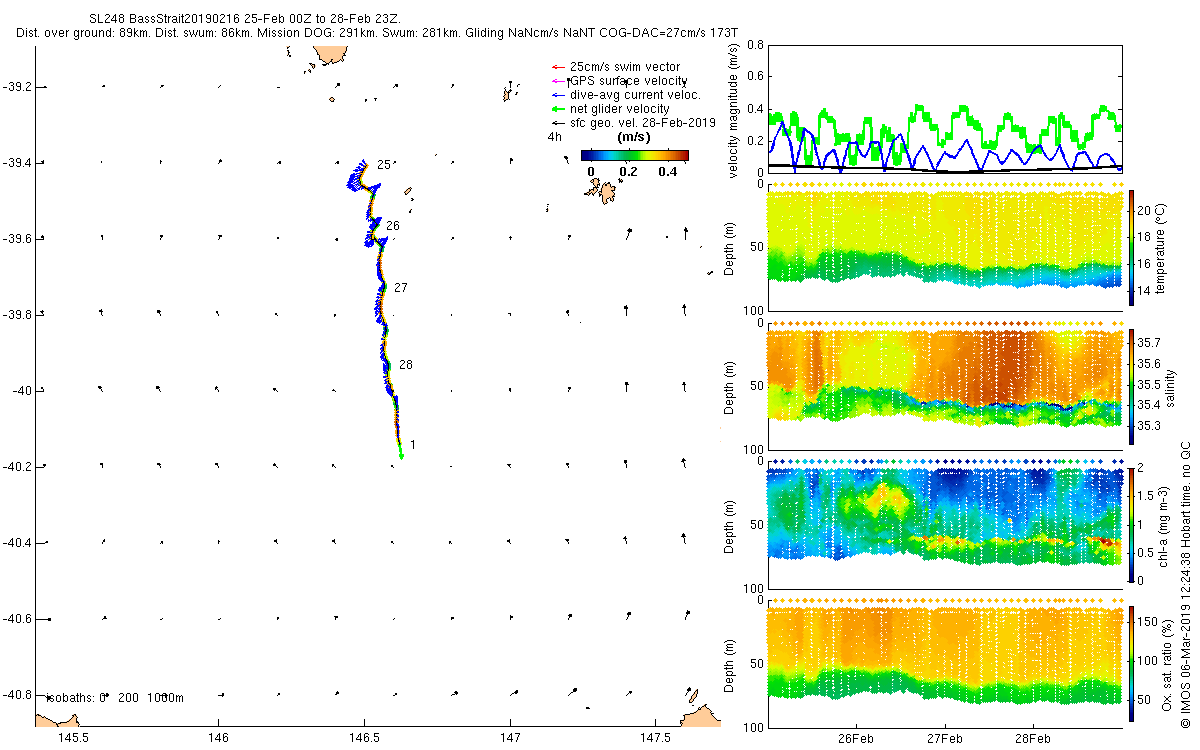
Task: Click the '35.7' salinity color bar tick
Action: tap(1149, 343)
